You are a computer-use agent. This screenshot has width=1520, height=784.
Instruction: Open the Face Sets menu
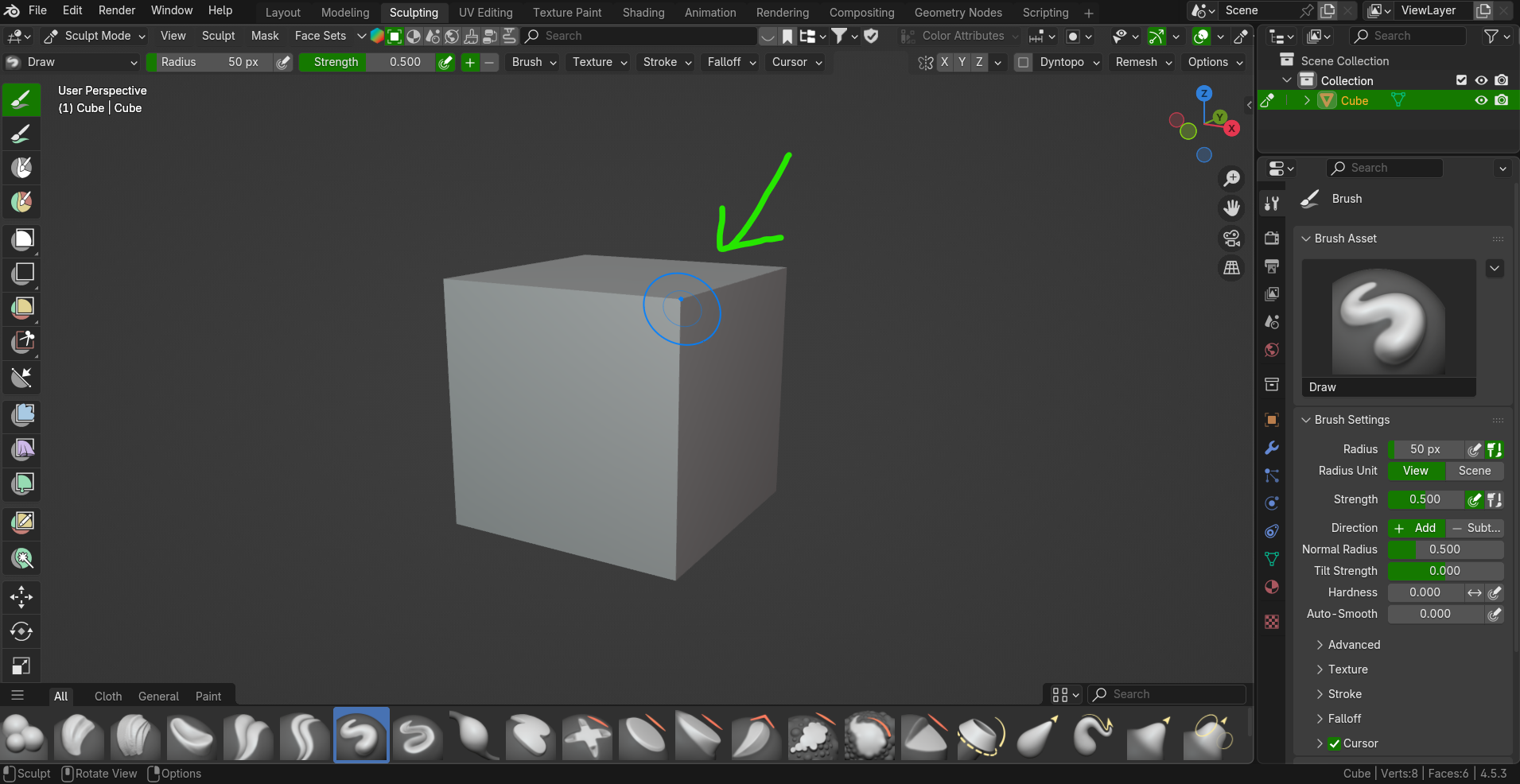[321, 36]
